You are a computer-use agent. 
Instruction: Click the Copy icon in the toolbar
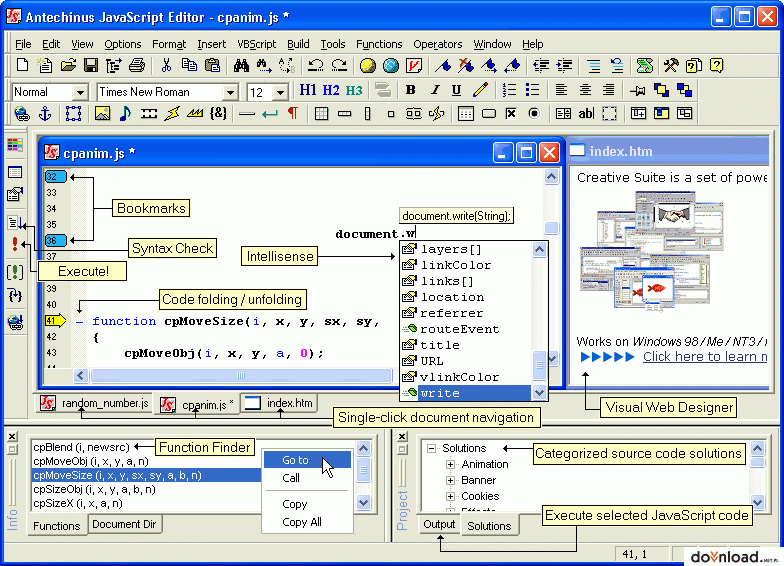pos(189,65)
